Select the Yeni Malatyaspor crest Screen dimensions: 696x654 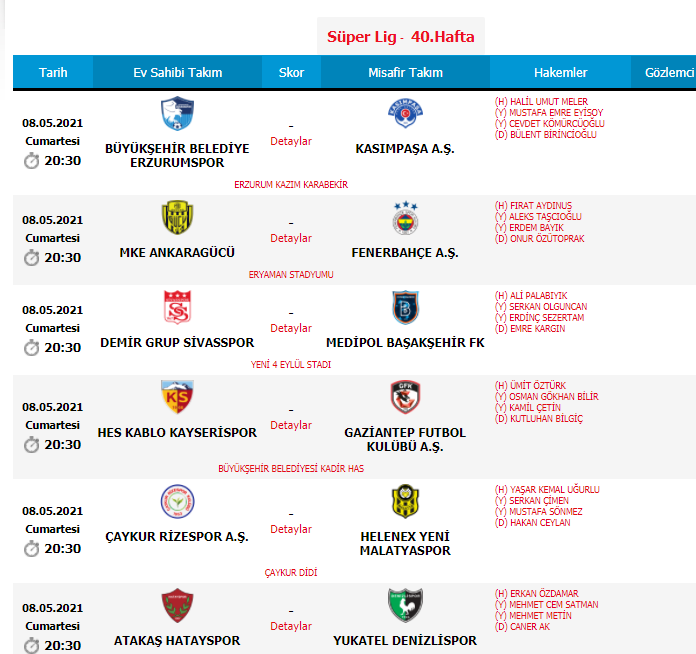click(x=405, y=501)
